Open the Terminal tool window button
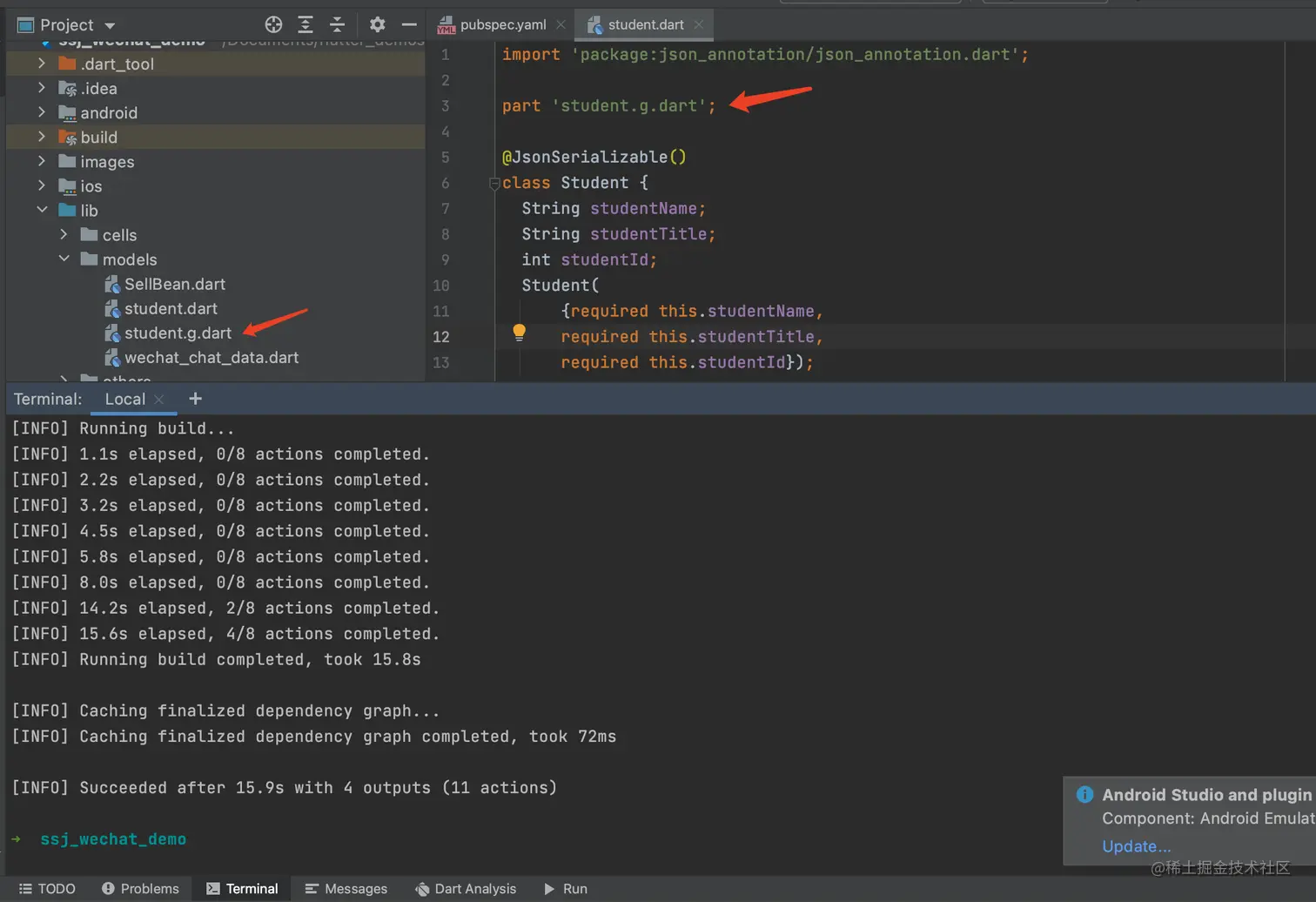1316x902 pixels. tap(242, 888)
